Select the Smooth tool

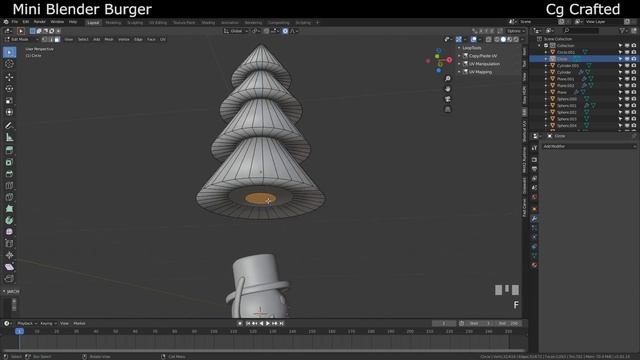click(x=9, y=232)
